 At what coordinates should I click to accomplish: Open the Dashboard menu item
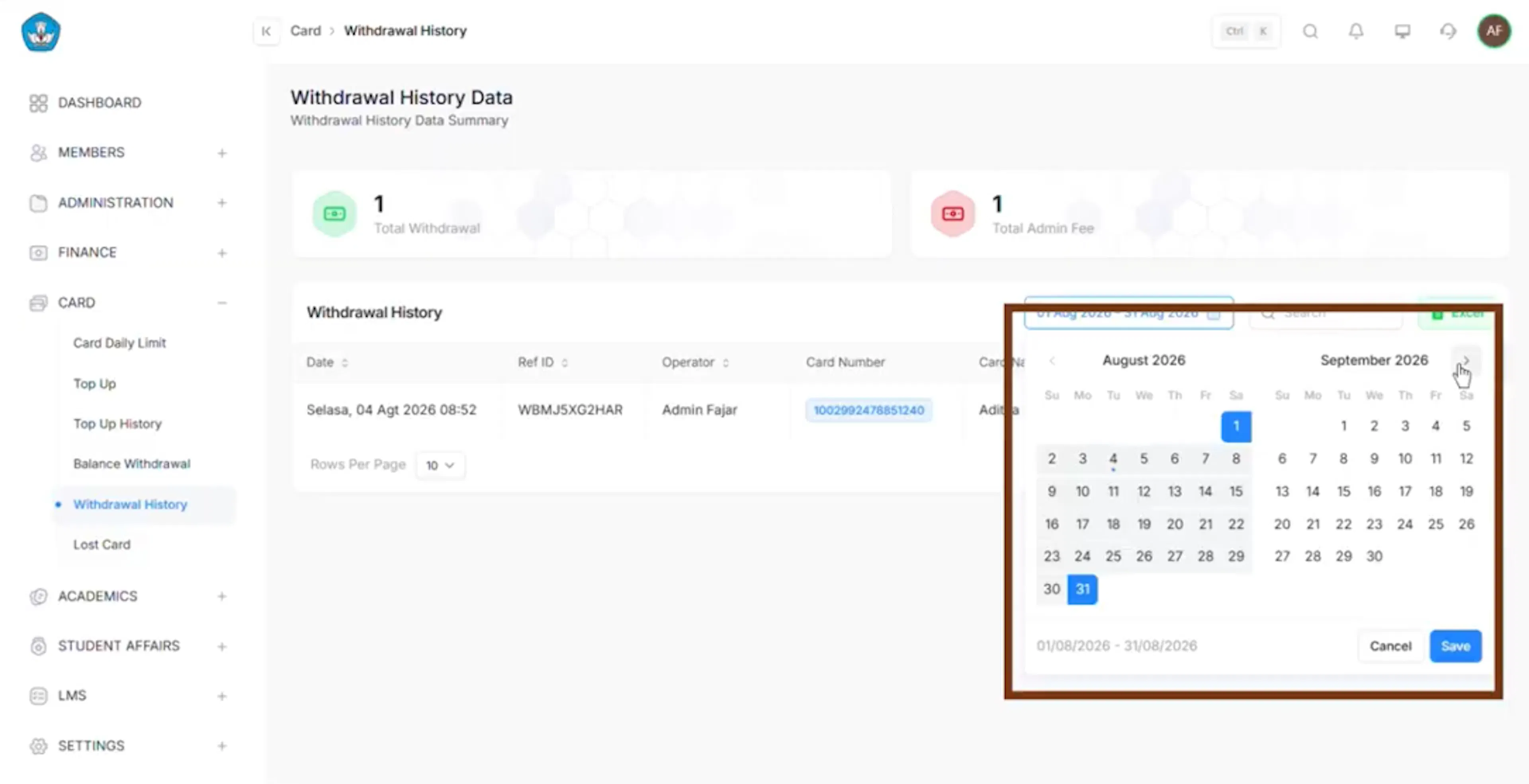99,103
